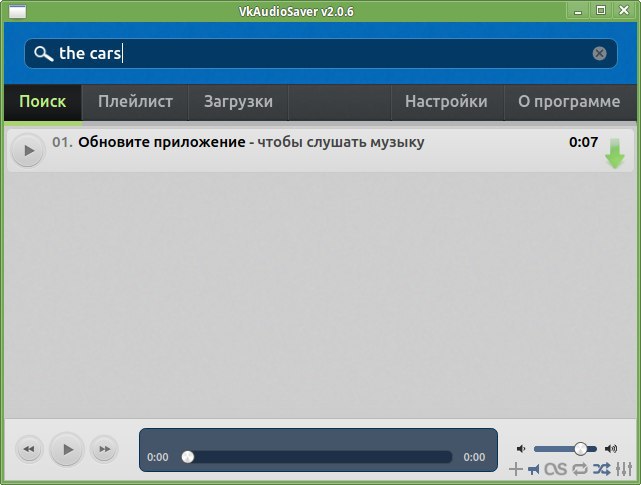The image size is (641, 485).
Task: Toggle repeat mode
Action: pos(580,469)
